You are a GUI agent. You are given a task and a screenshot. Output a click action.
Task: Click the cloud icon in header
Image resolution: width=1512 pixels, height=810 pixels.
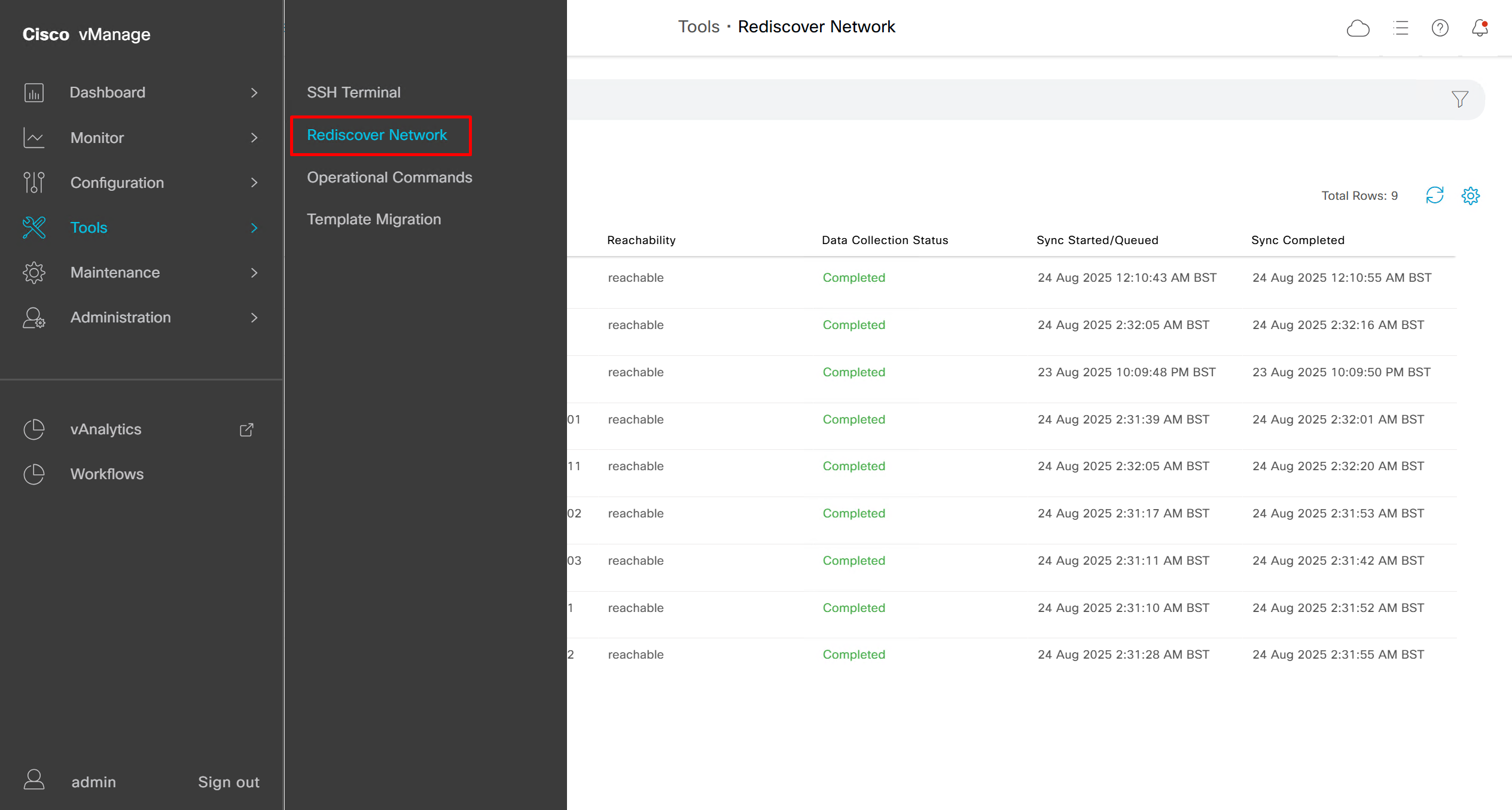point(1358,28)
